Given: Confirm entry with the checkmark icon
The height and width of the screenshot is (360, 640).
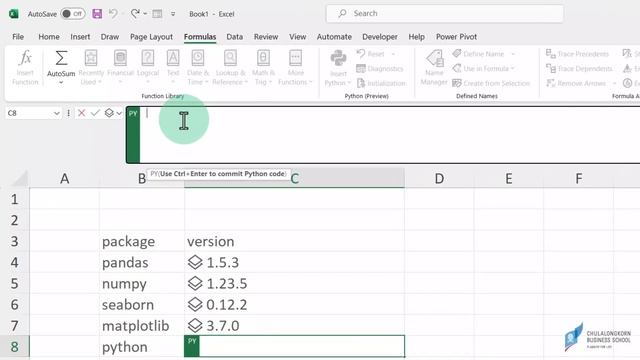Looking at the screenshot, I should pos(95,113).
